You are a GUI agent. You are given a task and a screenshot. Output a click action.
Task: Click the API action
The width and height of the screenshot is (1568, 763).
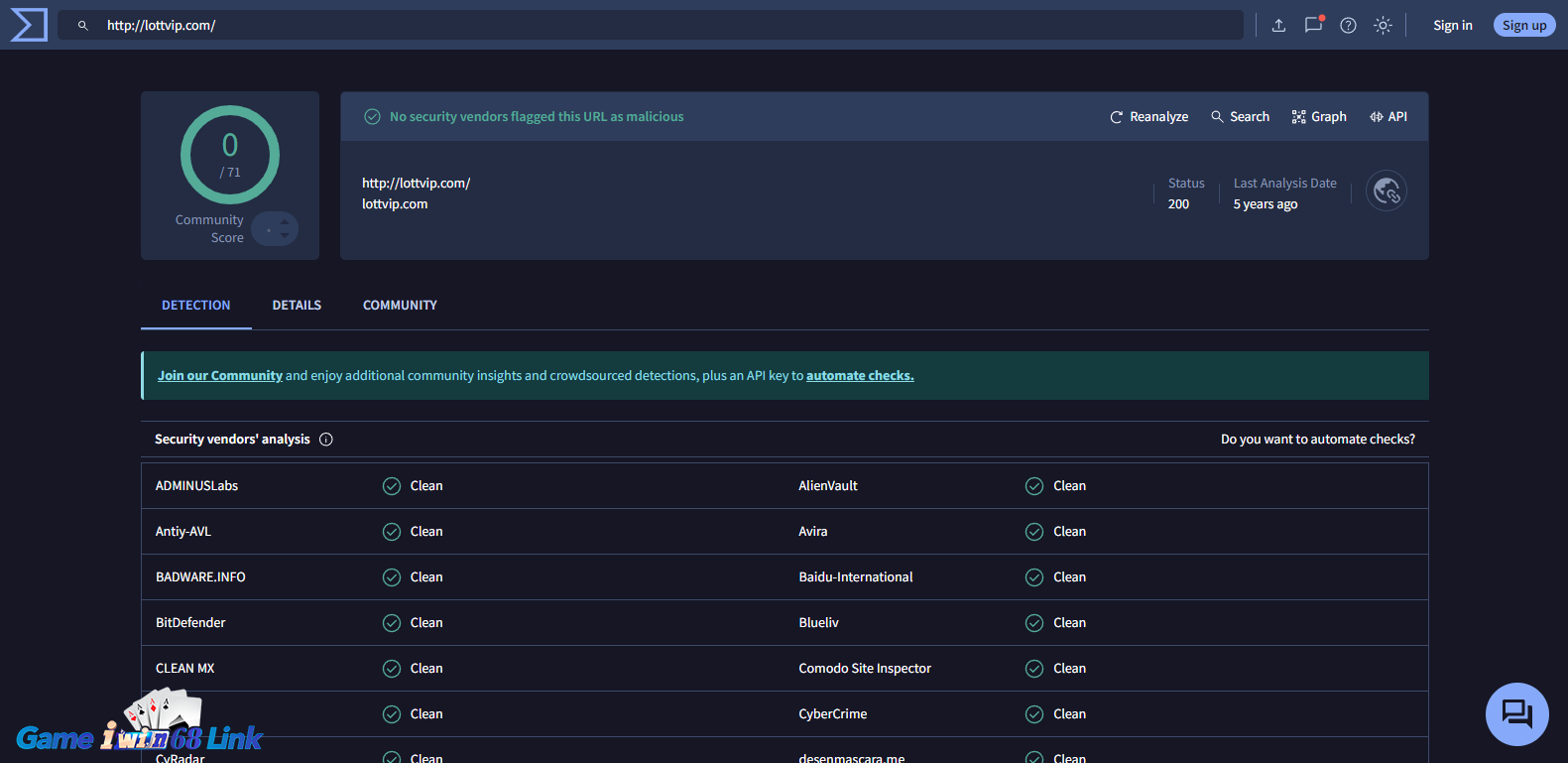[x=1388, y=117]
